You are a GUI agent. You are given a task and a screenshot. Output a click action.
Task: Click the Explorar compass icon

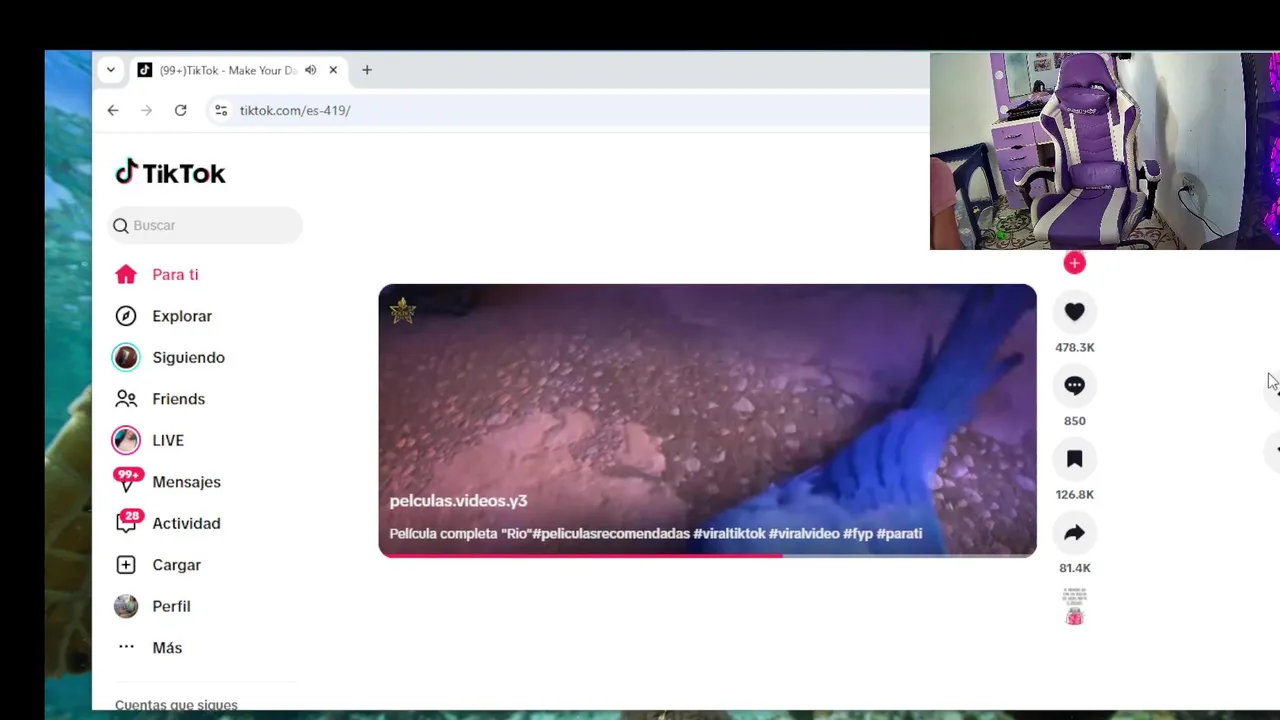click(x=126, y=316)
